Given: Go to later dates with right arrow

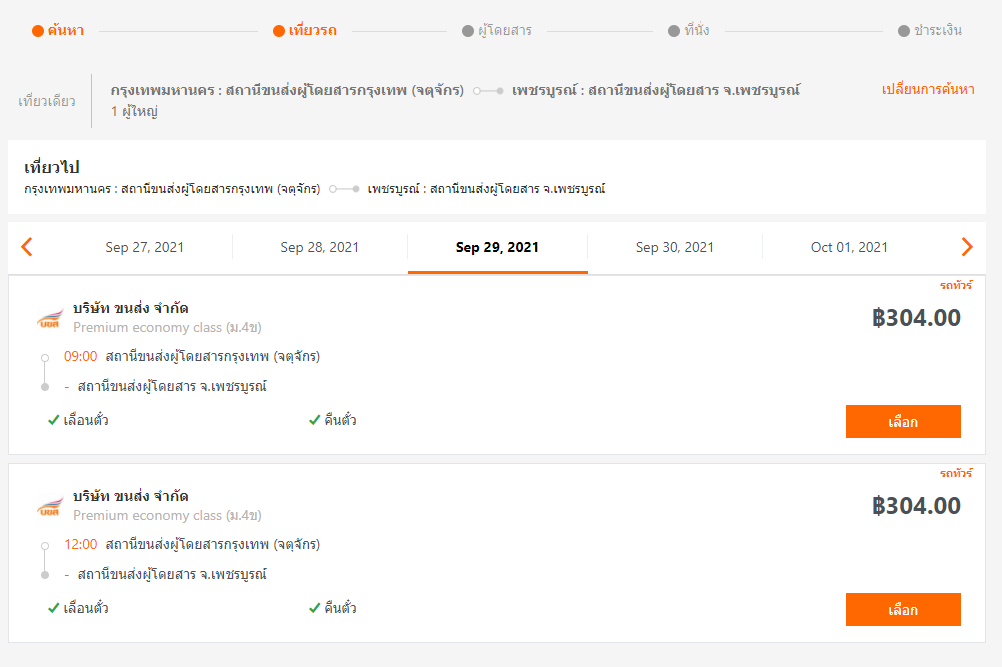Looking at the screenshot, I should 967,247.
